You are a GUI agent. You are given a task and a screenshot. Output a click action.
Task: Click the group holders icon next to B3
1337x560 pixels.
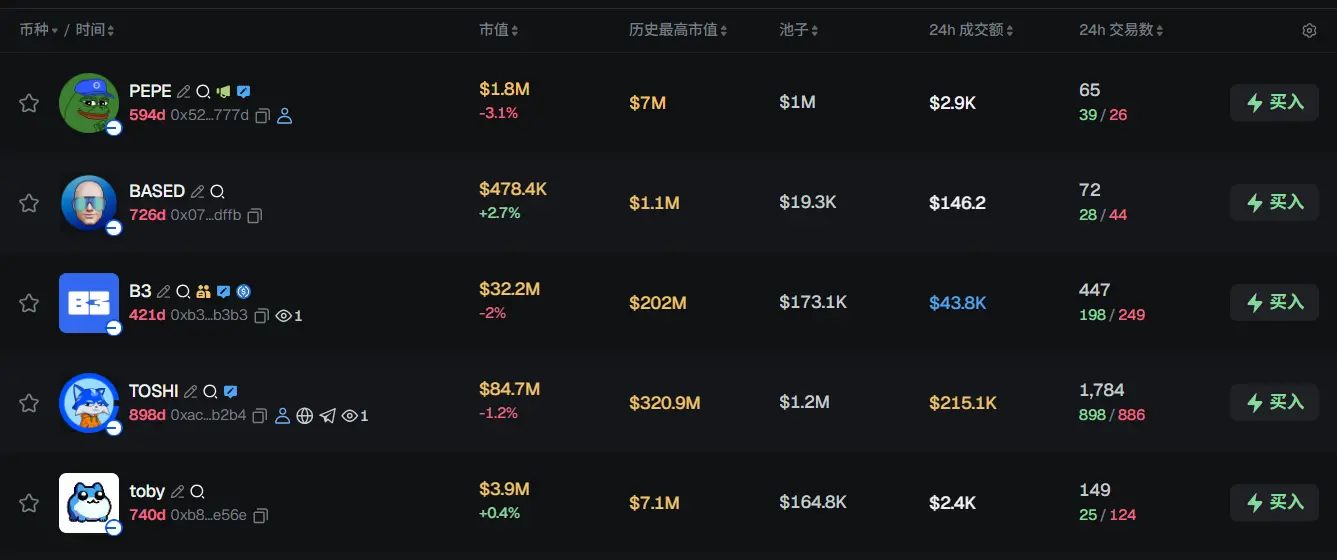pyautogui.click(x=203, y=292)
